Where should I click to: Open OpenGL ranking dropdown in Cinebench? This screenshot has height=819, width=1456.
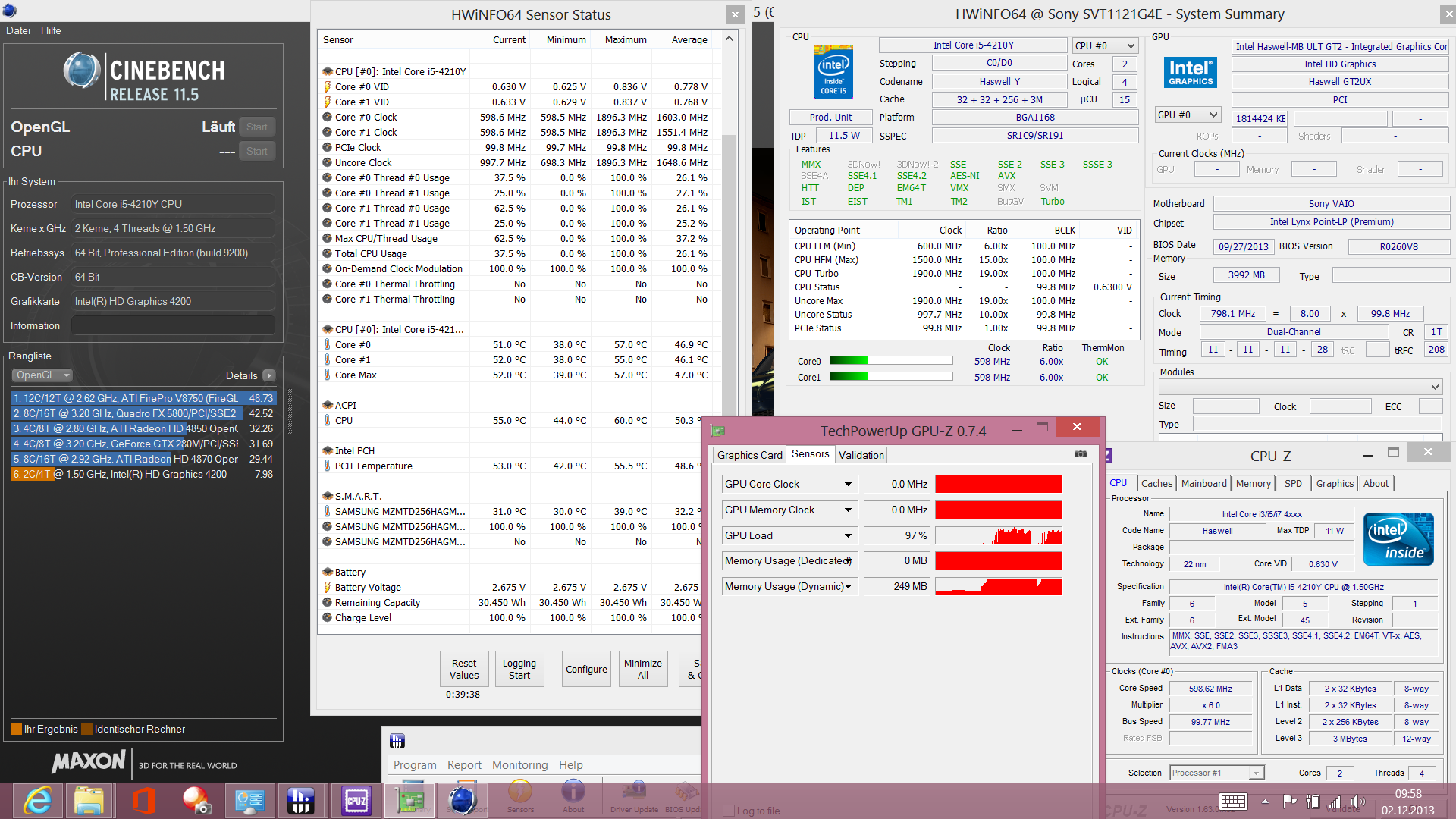42,375
